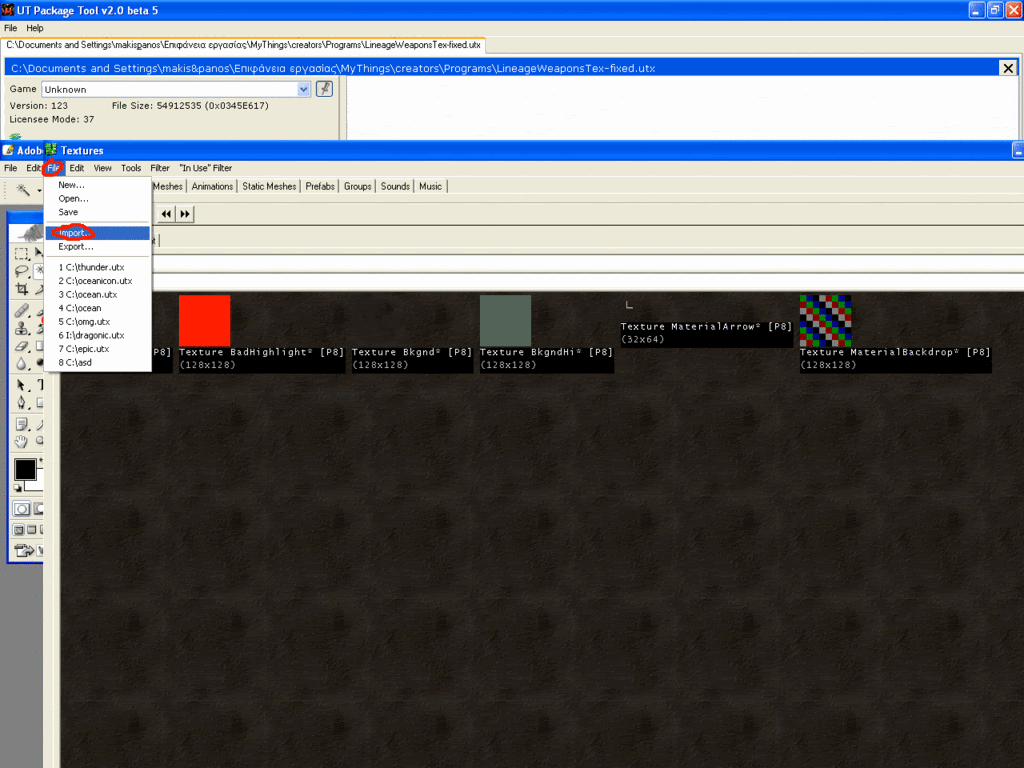Screen dimensions: 1024x768
Task: Select the red BadHighlight texture thumbnail
Action: tap(204, 320)
